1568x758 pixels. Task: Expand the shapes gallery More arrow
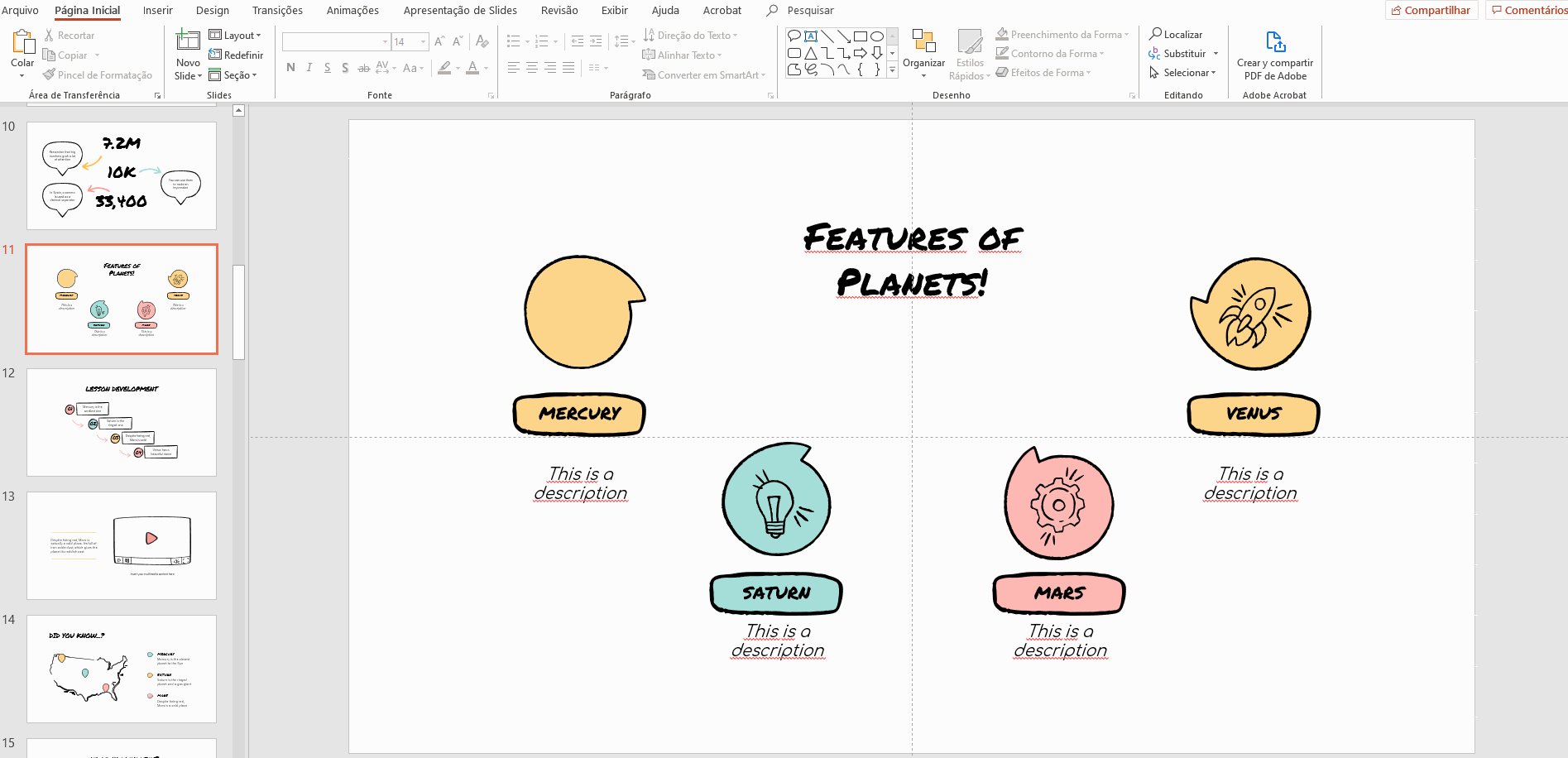click(892, 70)
